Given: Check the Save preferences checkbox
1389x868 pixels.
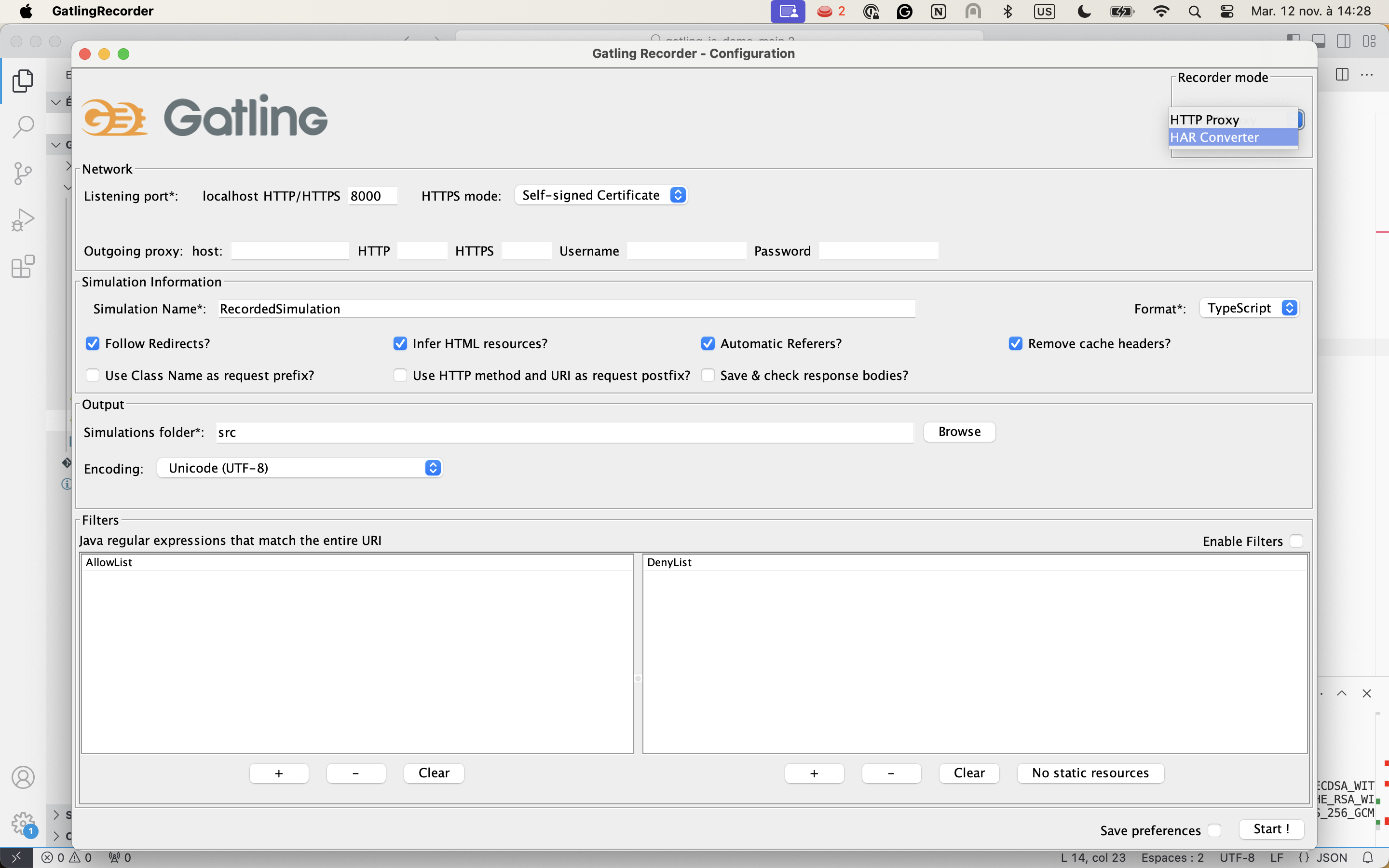Looking at the screenshot, I should [1214, 830].
